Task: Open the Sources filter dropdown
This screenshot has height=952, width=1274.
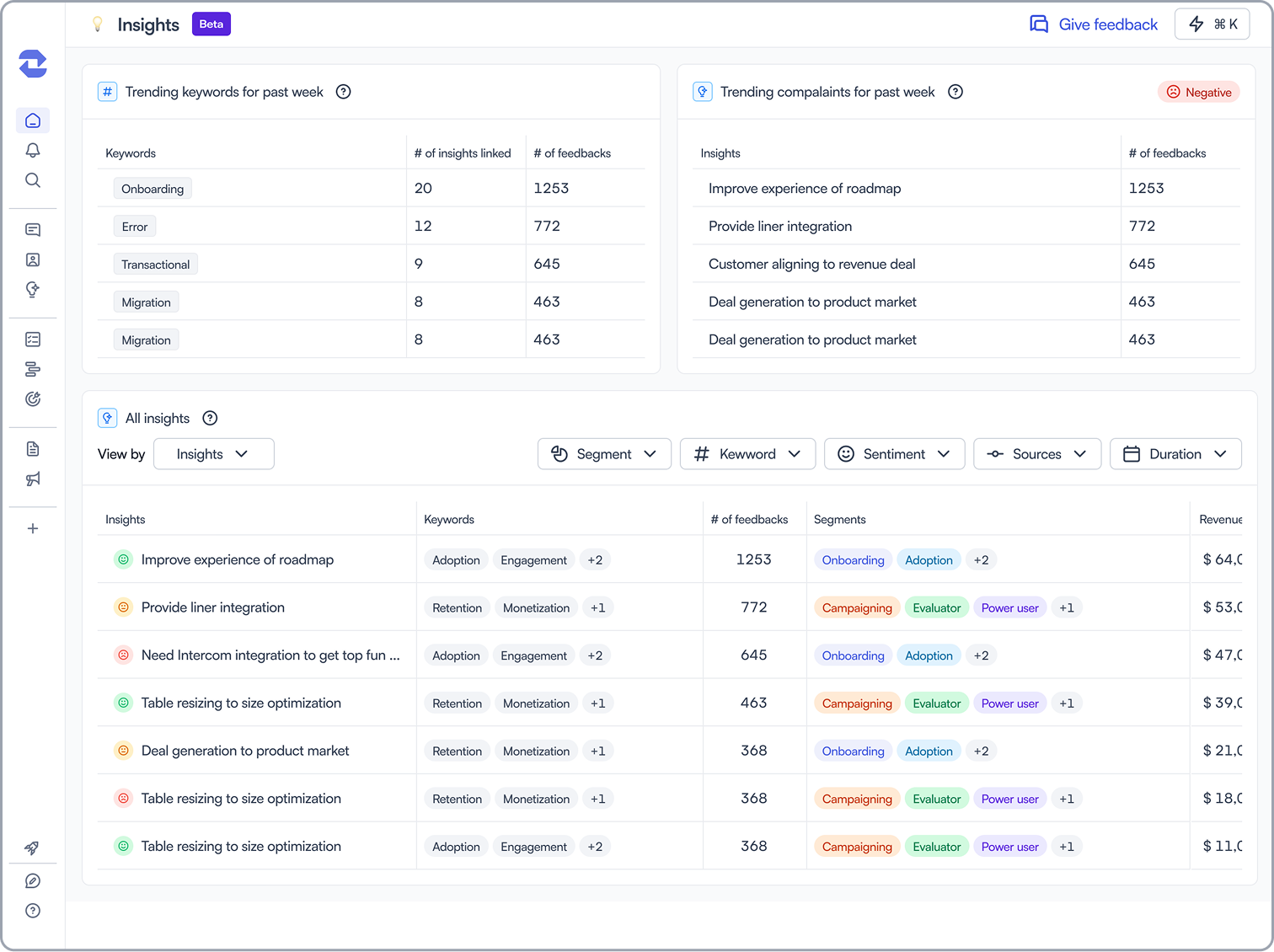Action: [x=1037, y=454]
